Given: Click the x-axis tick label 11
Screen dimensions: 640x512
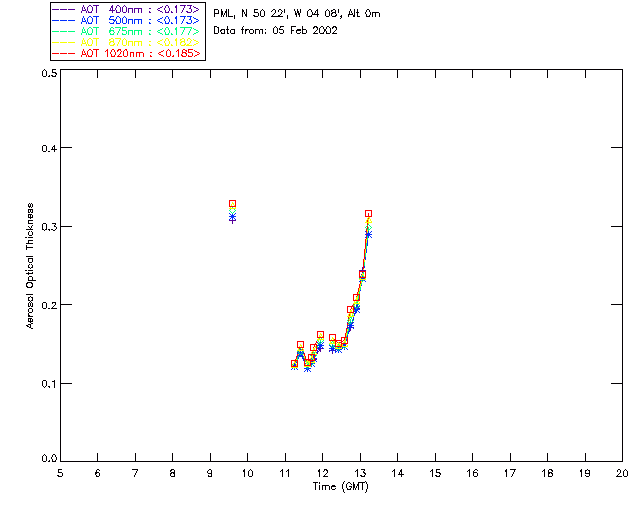Looking at the screenshot, I should tap(285, 473).
